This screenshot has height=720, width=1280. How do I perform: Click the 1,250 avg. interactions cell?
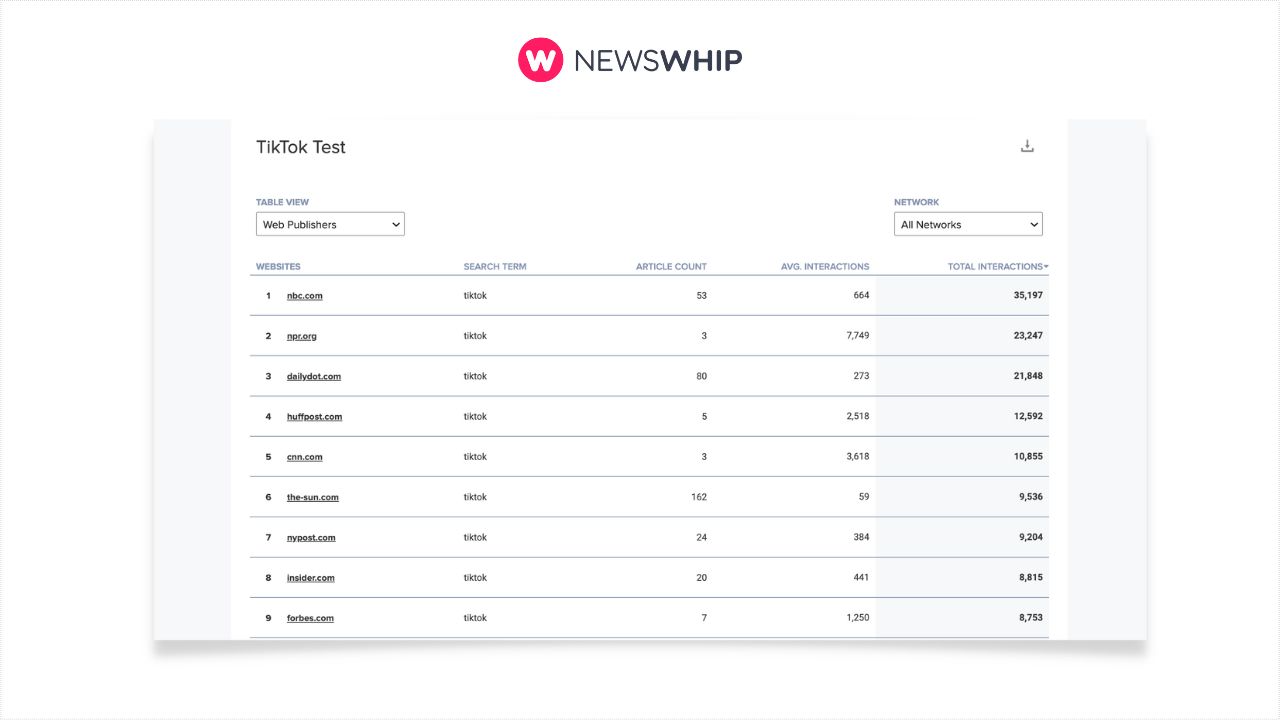858,618
